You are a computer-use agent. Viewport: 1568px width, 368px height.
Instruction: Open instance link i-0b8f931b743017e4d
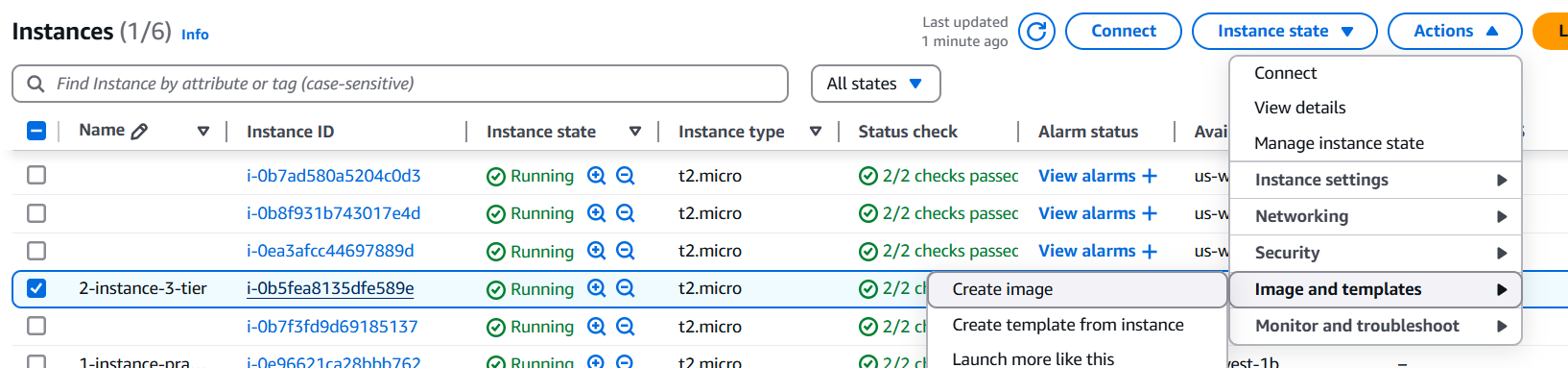click(333, 213)
